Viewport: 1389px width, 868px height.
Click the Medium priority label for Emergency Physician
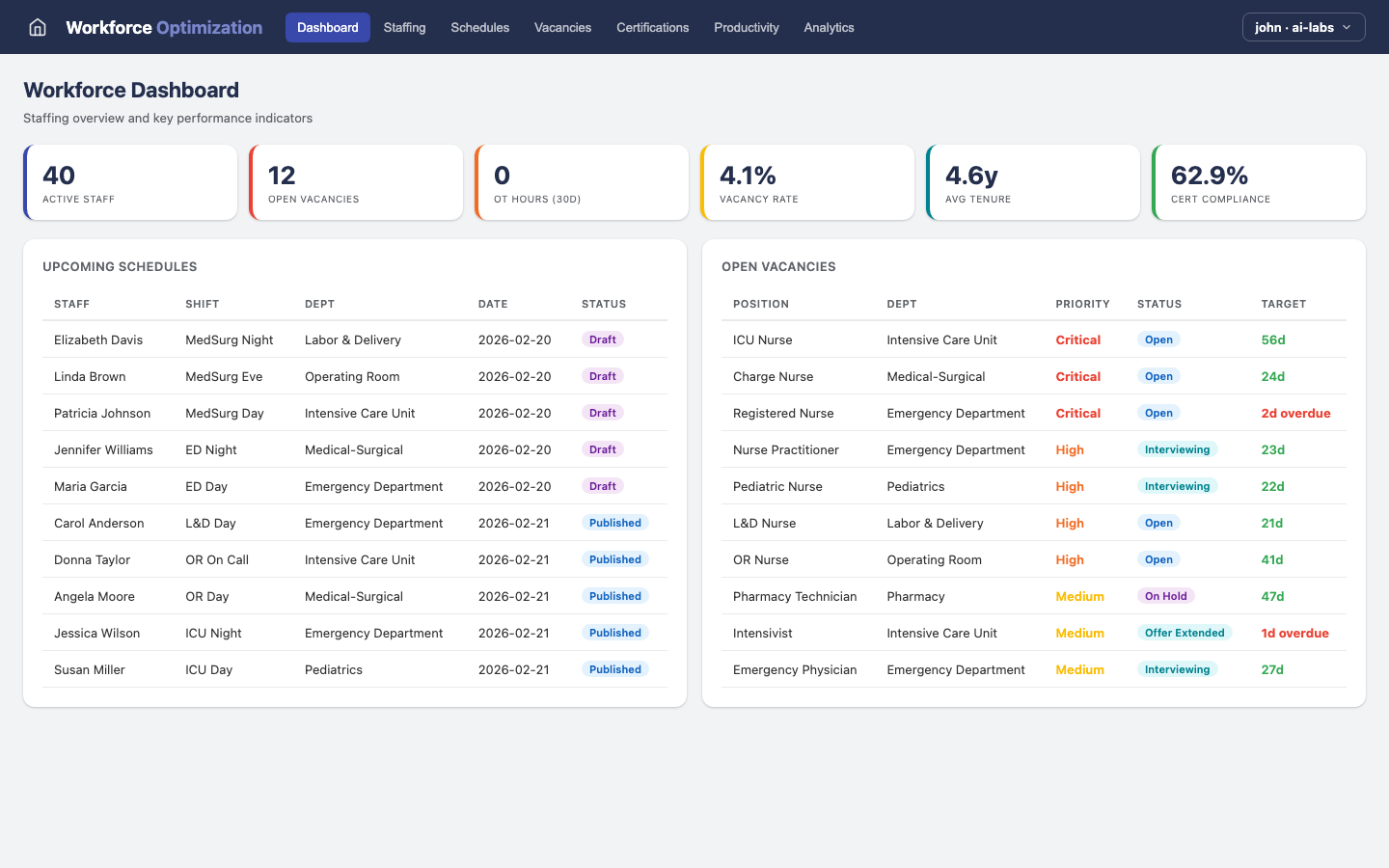[x=1079, y=669]
